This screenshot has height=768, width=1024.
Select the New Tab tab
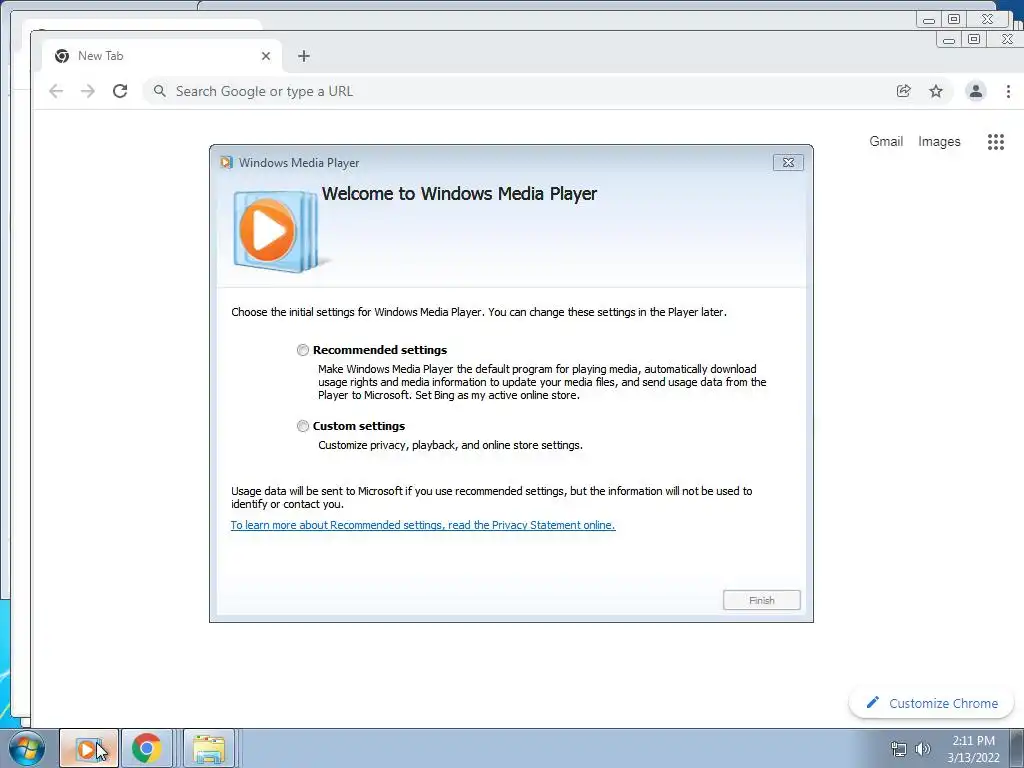pos(162,56)
